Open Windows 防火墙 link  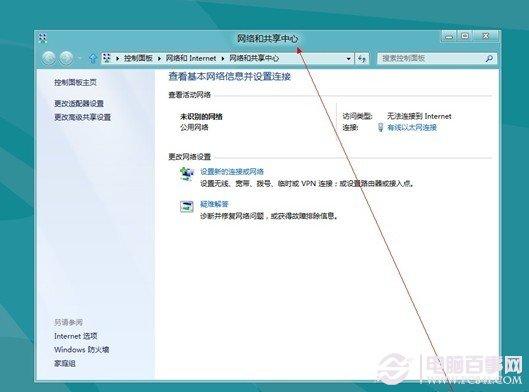[81, 350]
